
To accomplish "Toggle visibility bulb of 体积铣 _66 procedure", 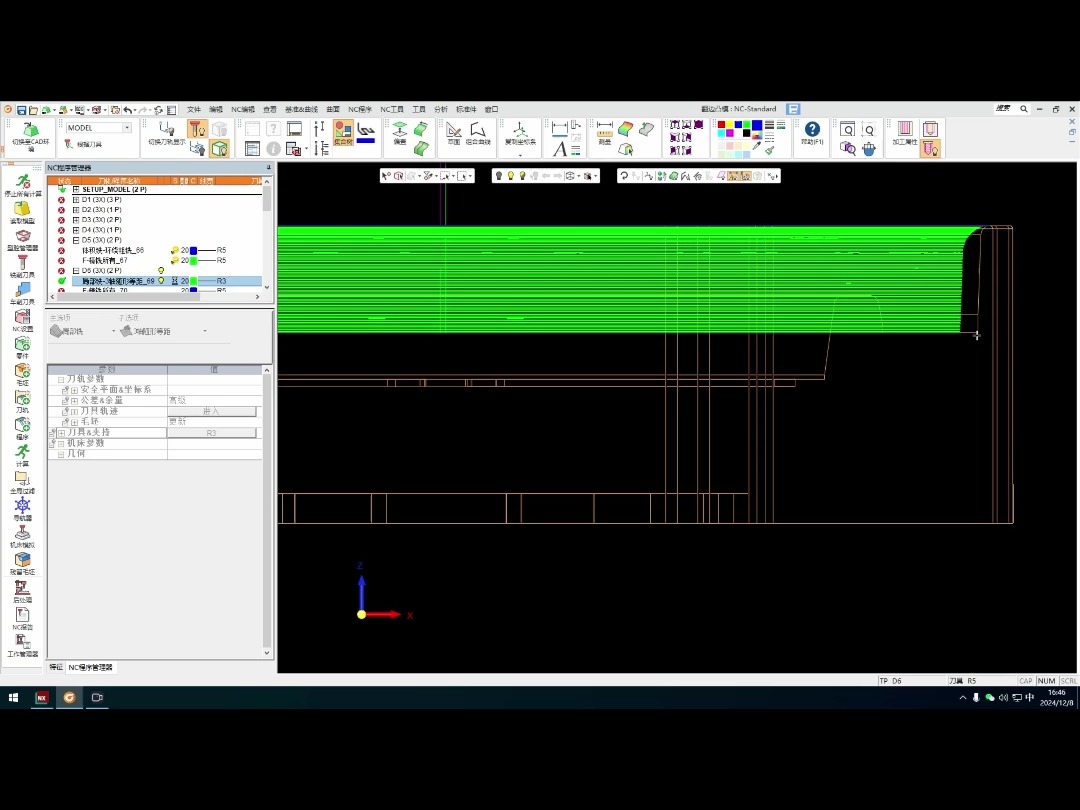I will [x=174, y=250].
